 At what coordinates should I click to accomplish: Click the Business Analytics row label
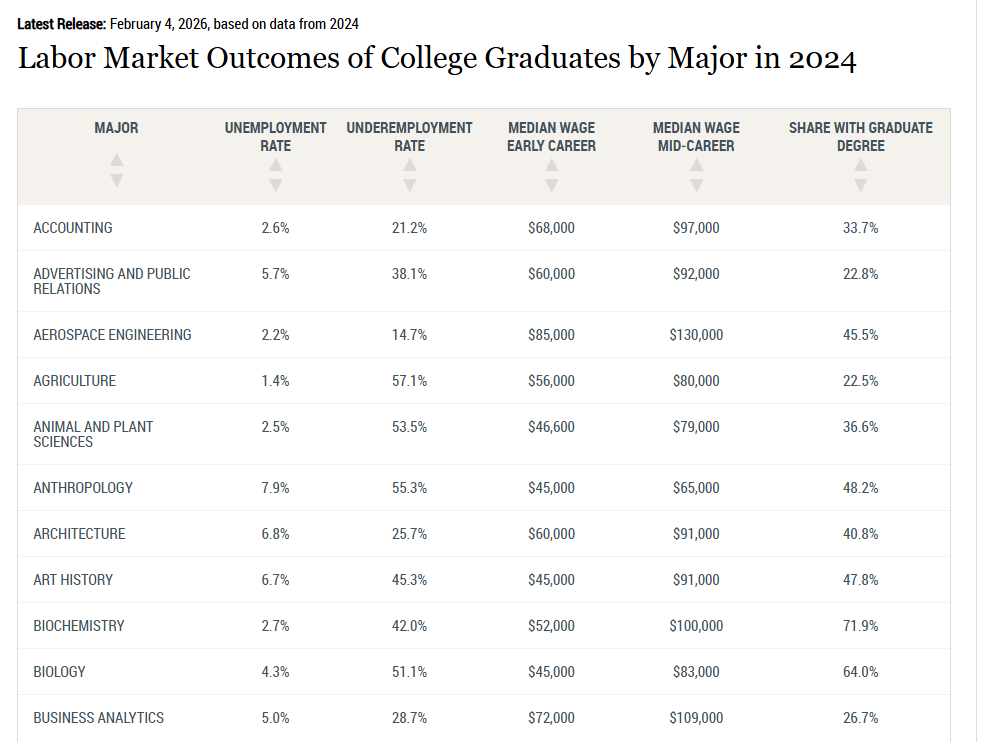pyautogui.click(x=98, y=718)
